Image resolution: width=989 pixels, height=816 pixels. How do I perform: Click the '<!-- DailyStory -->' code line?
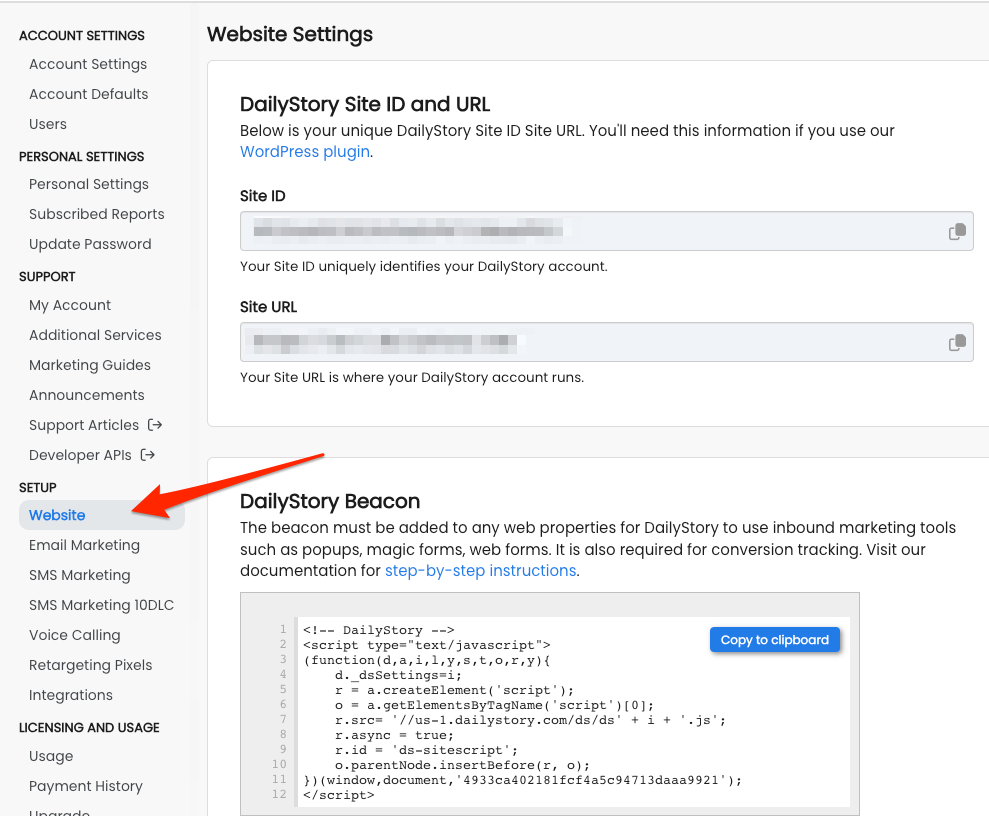[x=378, y=630]
